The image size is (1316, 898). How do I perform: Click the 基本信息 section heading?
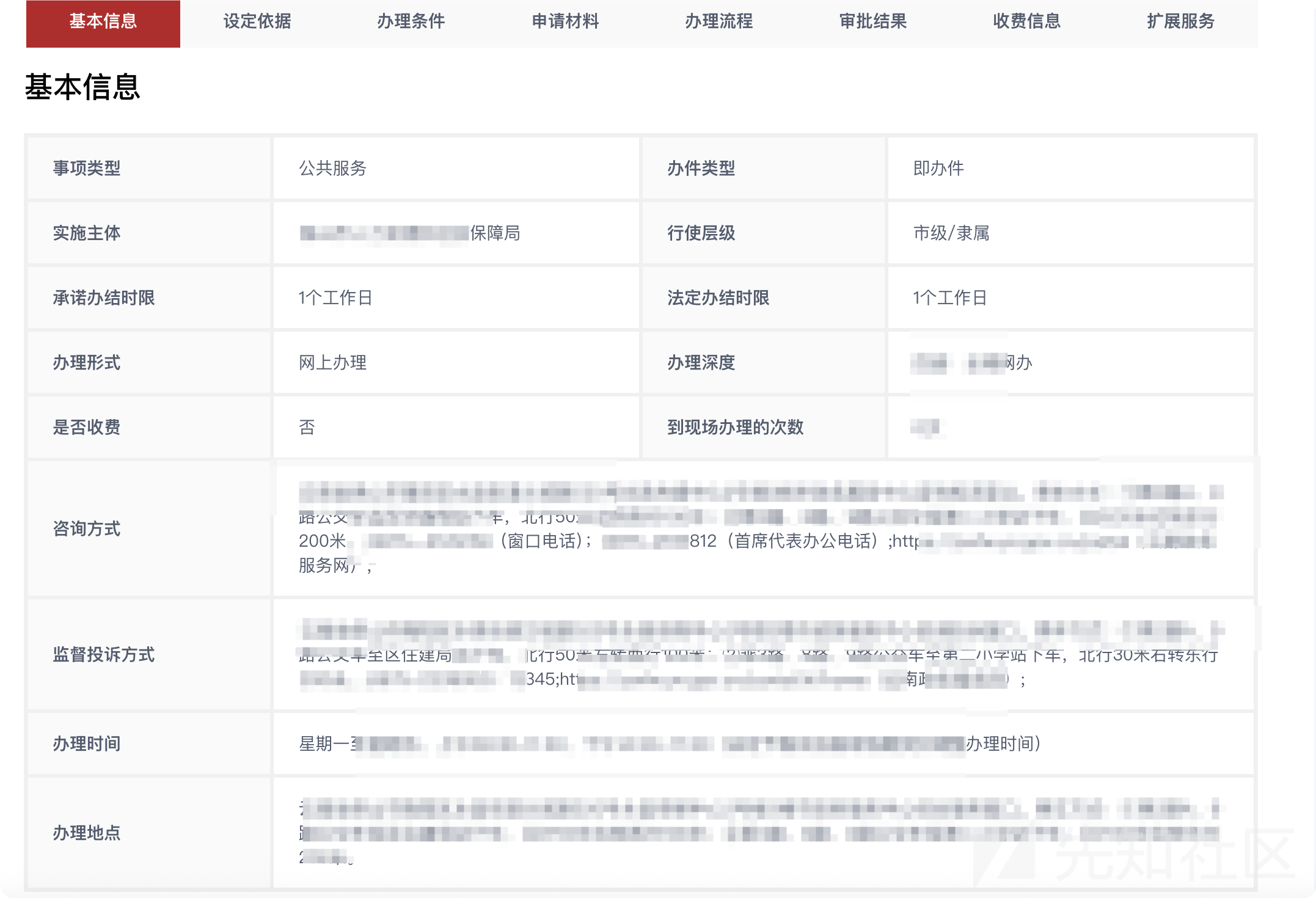coord(82,87)
